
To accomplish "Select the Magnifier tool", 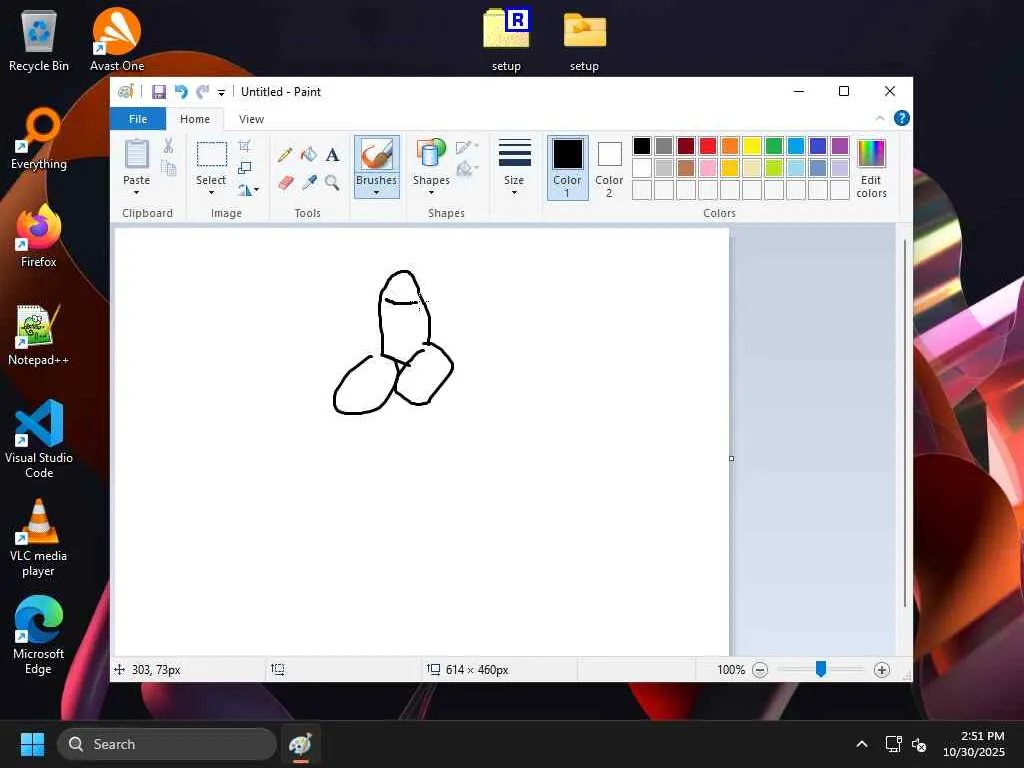I will click(x=332, y=182).
